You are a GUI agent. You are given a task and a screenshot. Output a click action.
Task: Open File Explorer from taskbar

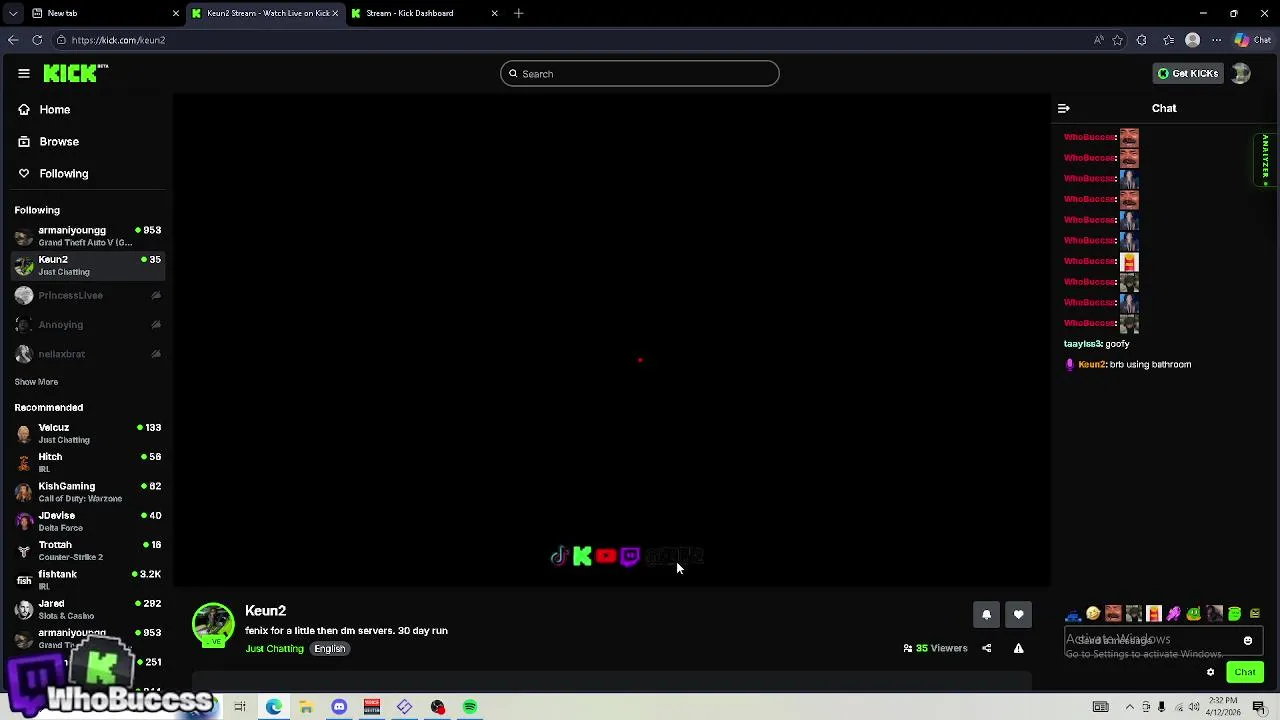(306, 707)
